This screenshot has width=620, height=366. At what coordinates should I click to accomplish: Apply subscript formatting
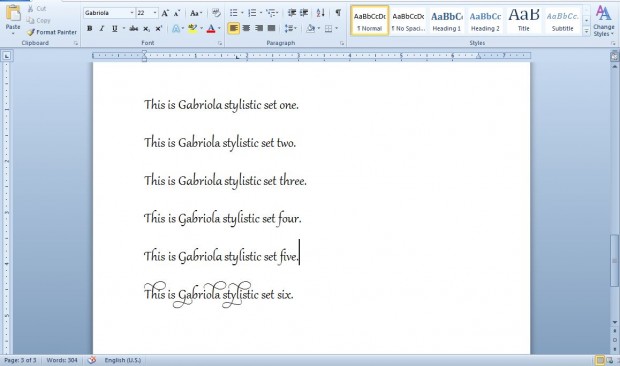pyautogui.click(x=146, y=28)
